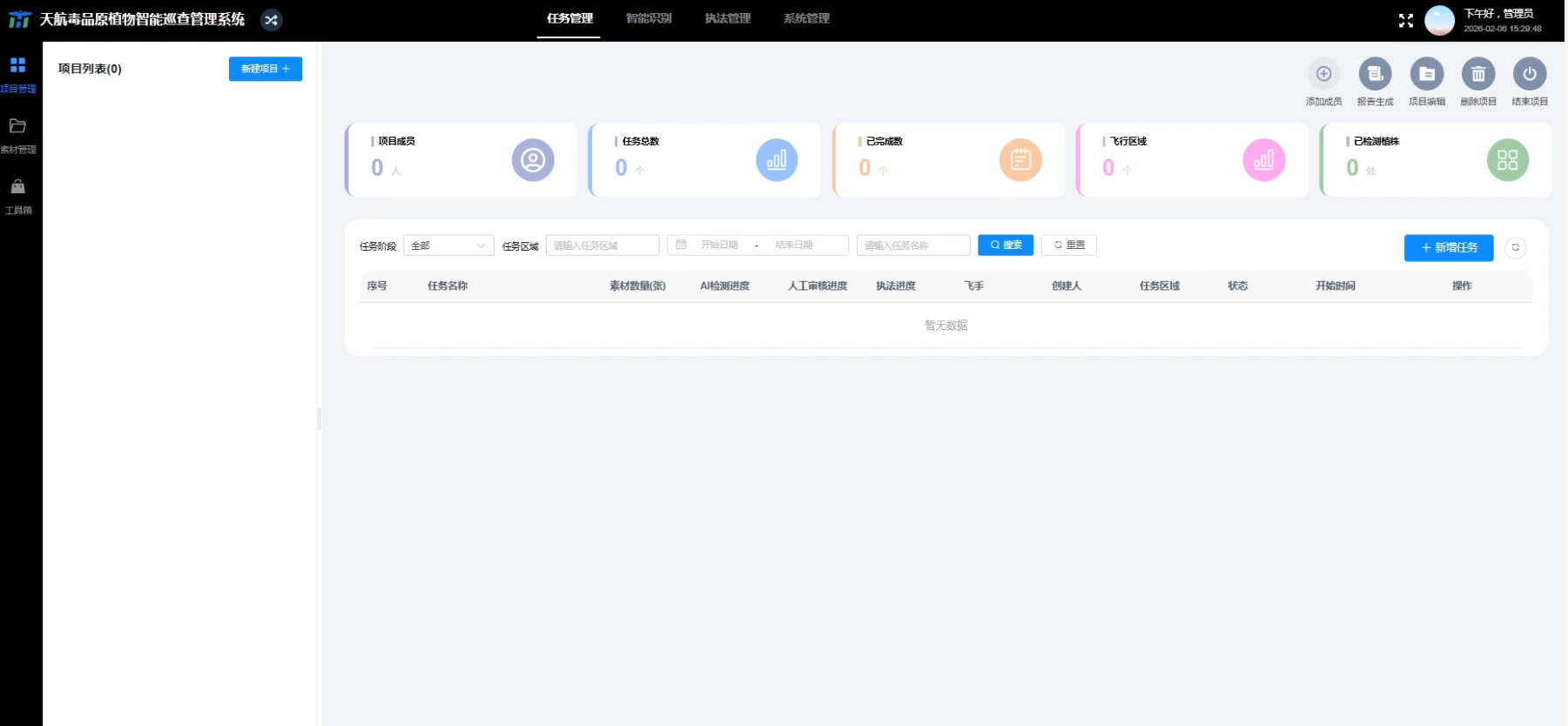This screenshot has width=1568, height=726.
Task: Click the 删除项目 trash icon
Action: pyautogui.click(x=1478, y=74)
